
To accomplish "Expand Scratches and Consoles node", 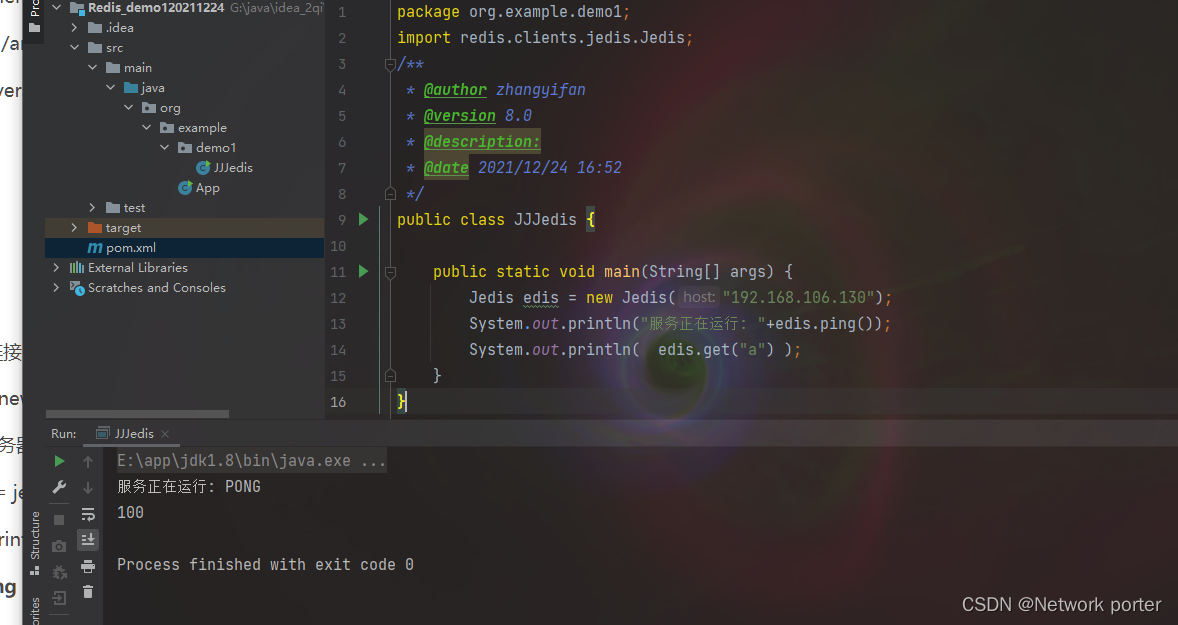I will tap(56, 288).
